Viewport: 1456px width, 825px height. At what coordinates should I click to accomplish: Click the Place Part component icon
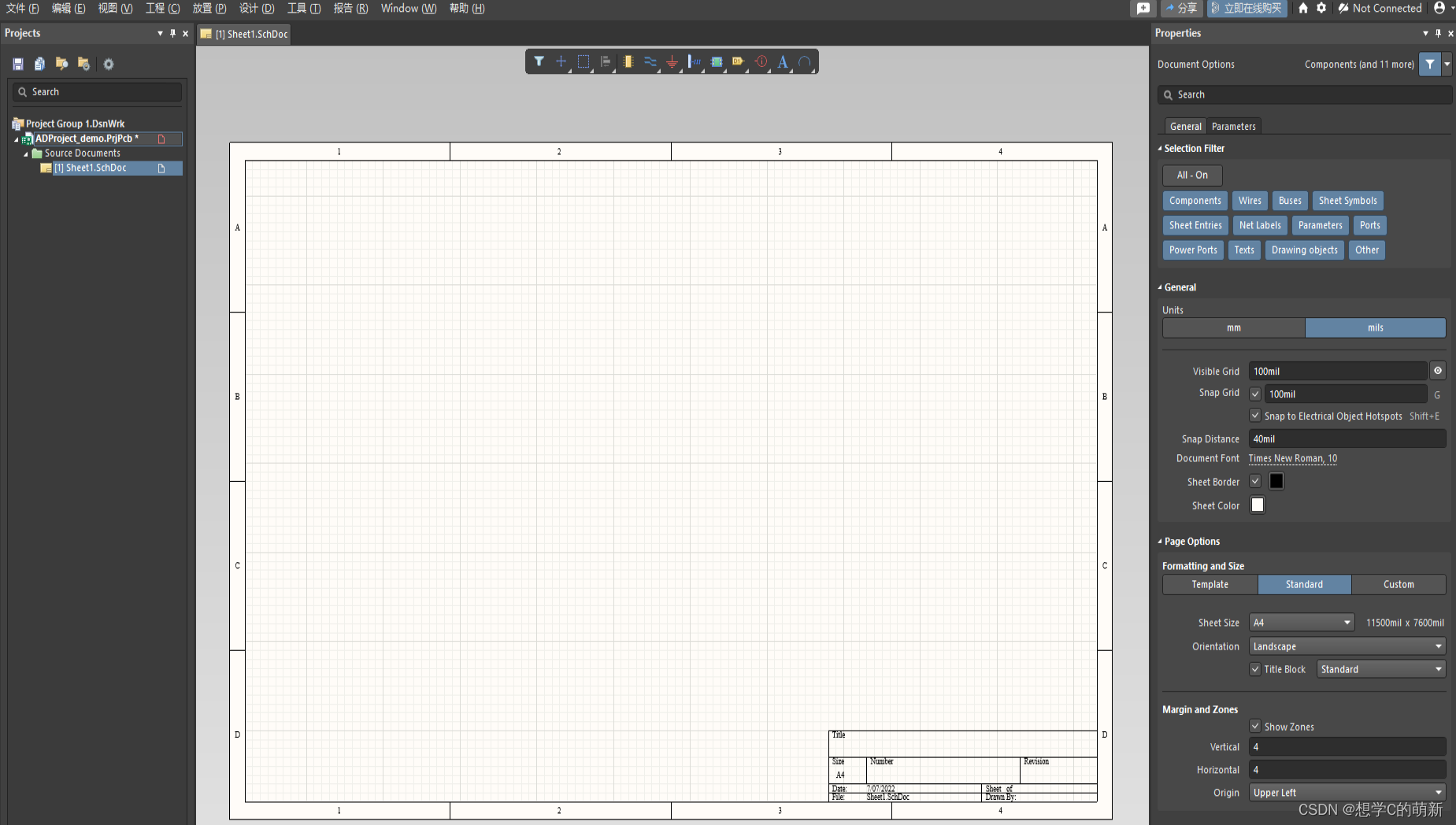tap(628, 61)
